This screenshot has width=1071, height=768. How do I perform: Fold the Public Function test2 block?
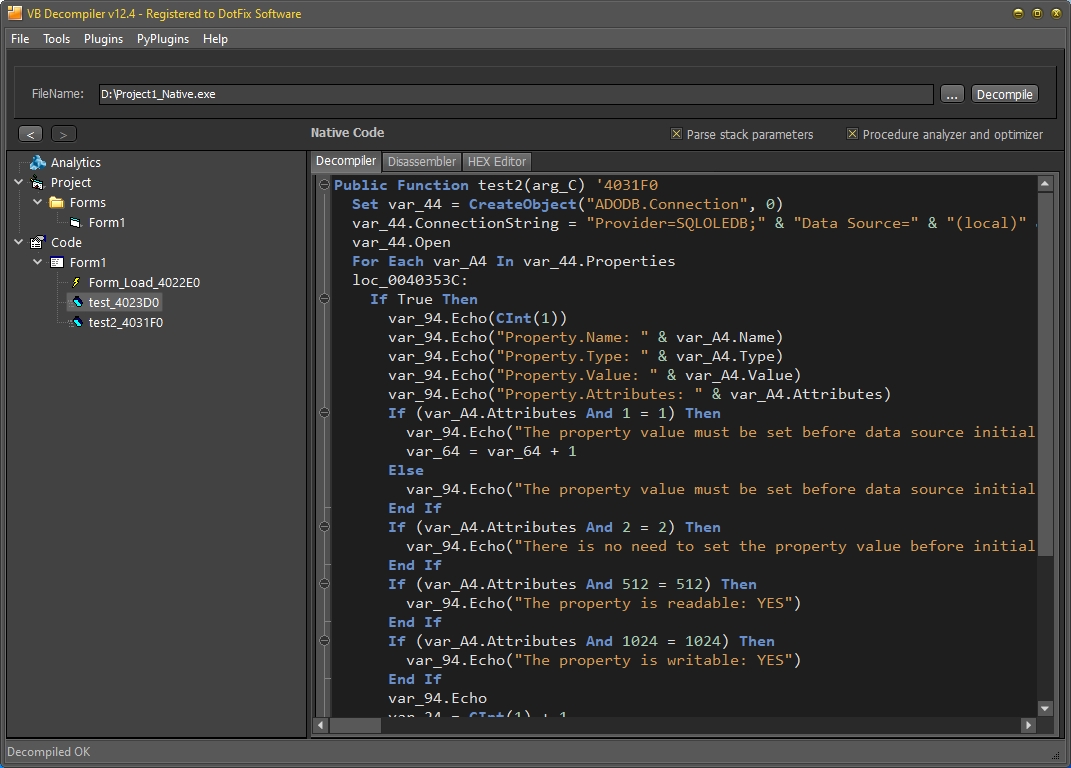point(324,184)
